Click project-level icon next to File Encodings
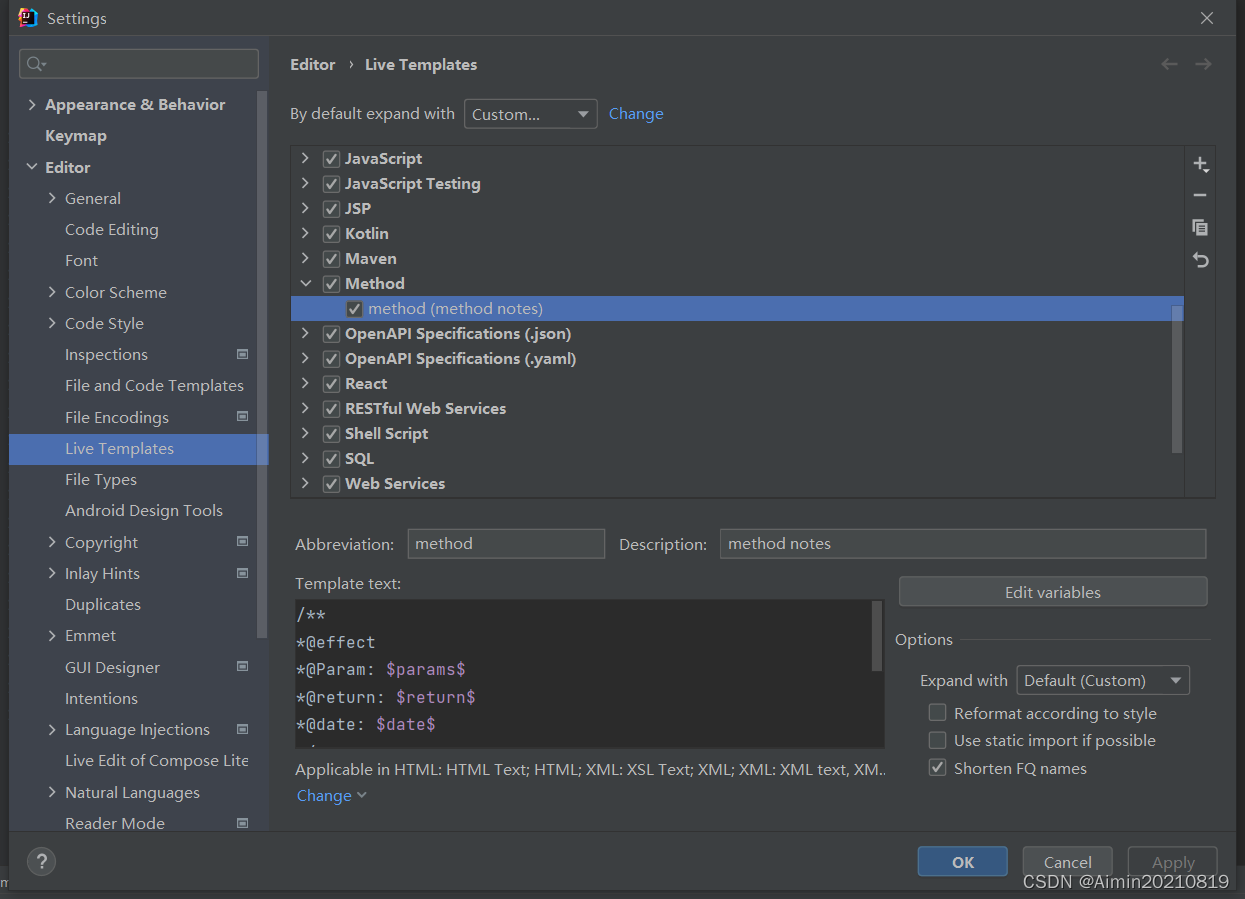Screen dimensions: 1245x899 tap(242, 416)
